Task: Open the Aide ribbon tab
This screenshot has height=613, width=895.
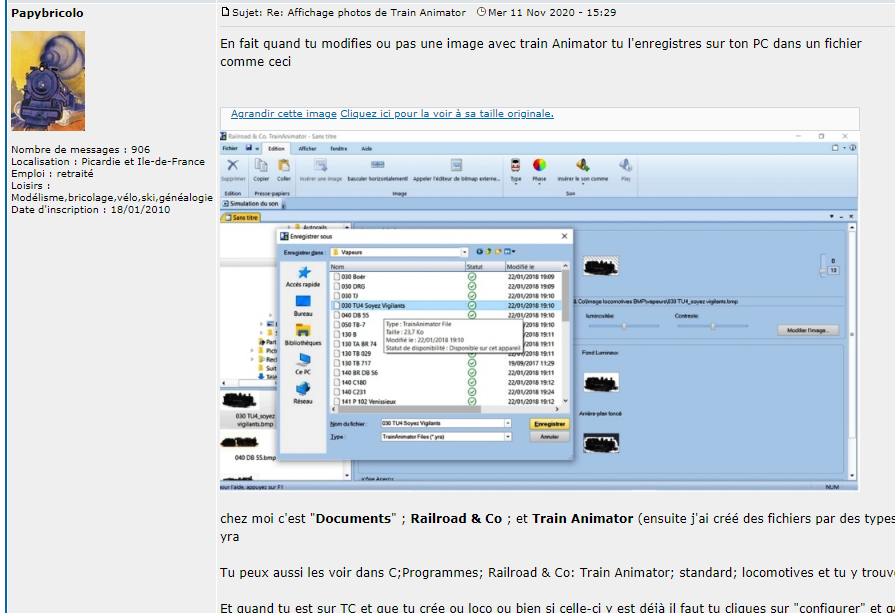Action: pyautogui.click(x=366, y=148)
